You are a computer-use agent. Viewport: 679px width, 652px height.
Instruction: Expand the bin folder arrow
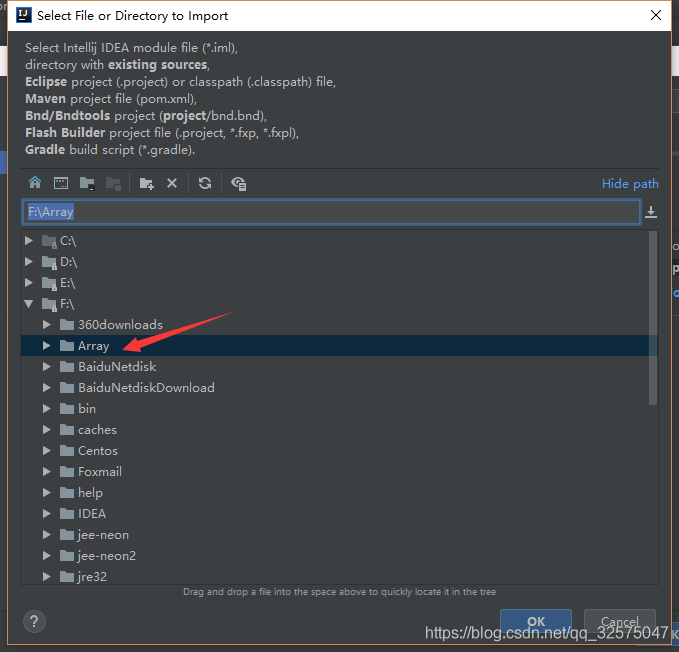pos(46,408)
